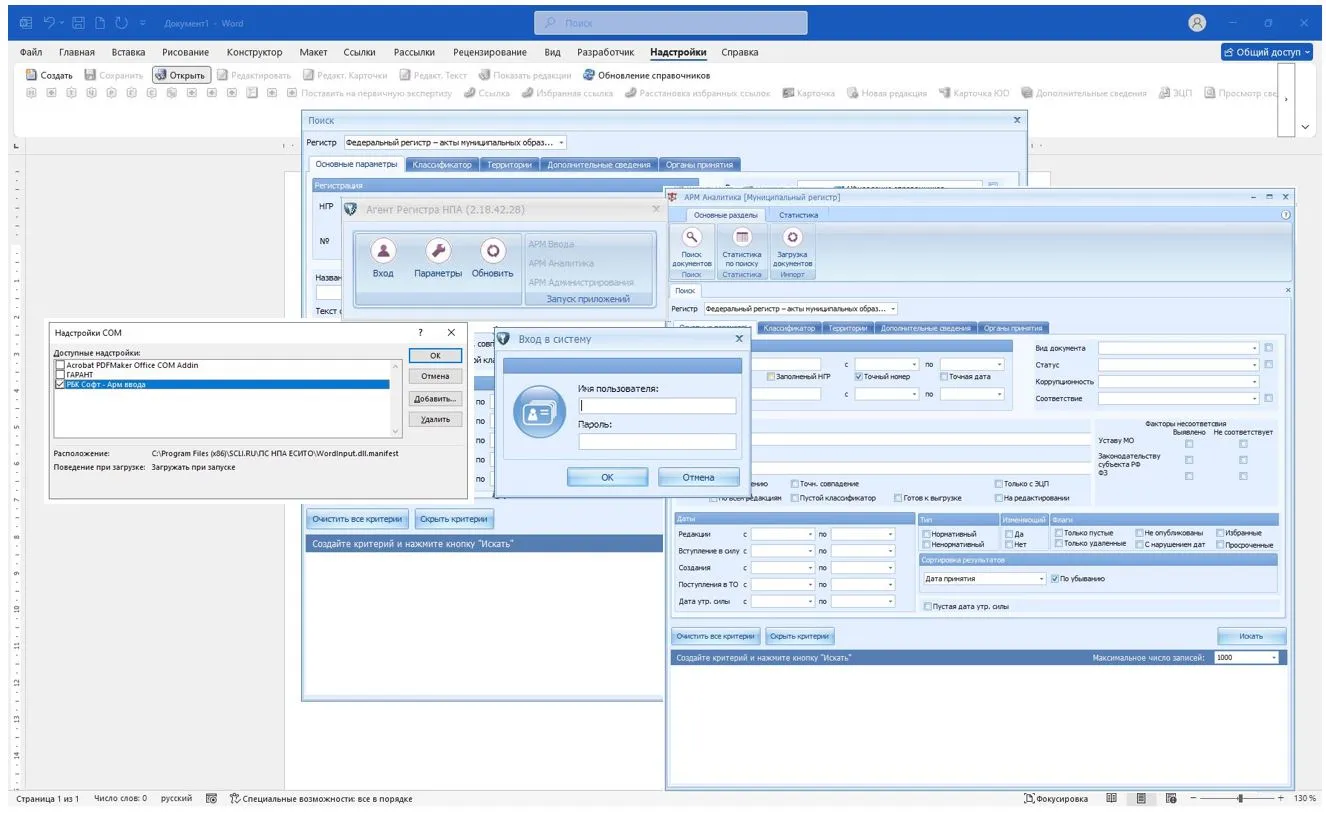Screen dimensions: 1326x816
Task: Click the Открыть toolbar button
Action: pos(181,75)
